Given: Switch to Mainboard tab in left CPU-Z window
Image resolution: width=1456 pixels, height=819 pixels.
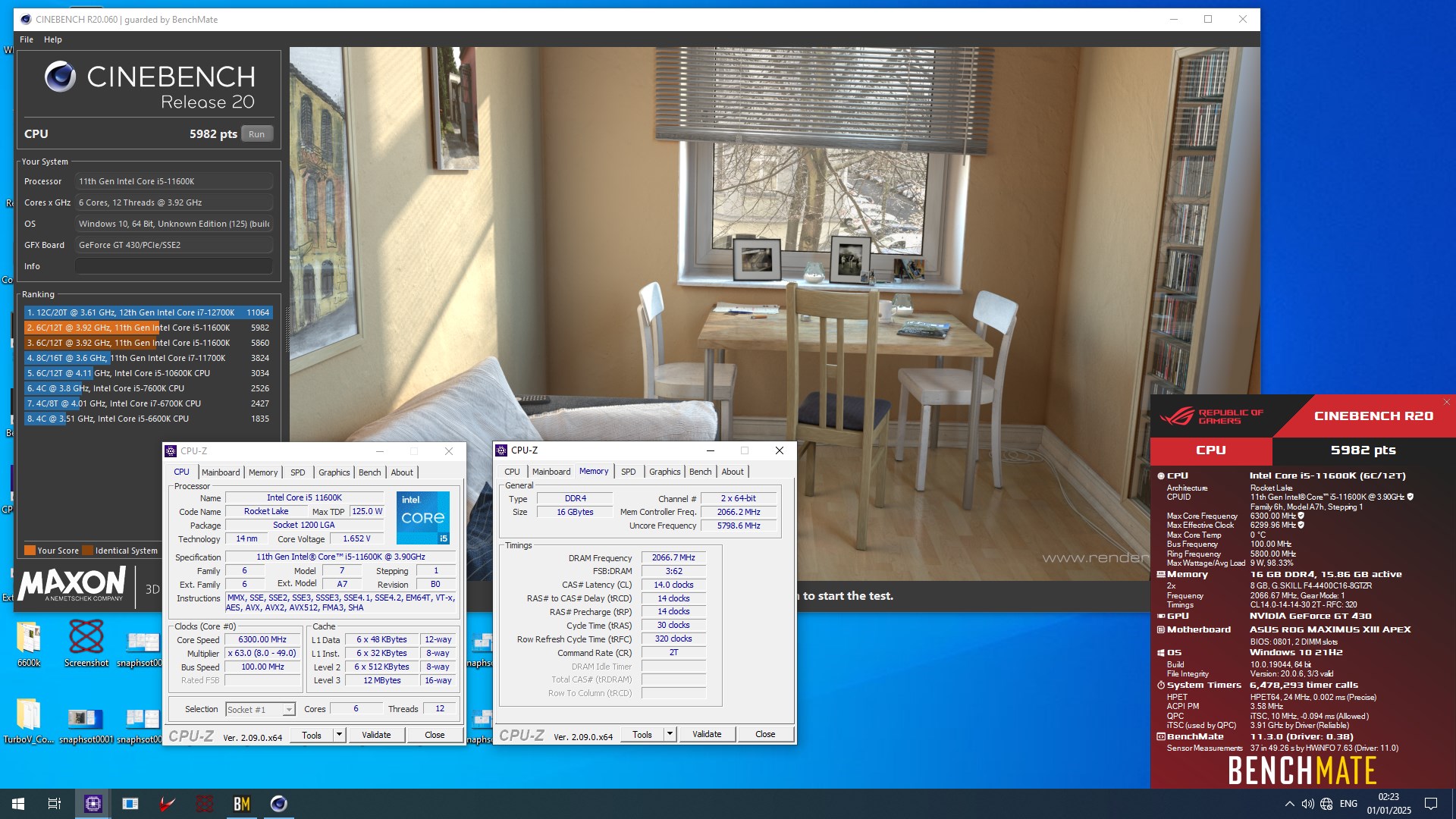Looking at the screenshot, I should (221, 472).
